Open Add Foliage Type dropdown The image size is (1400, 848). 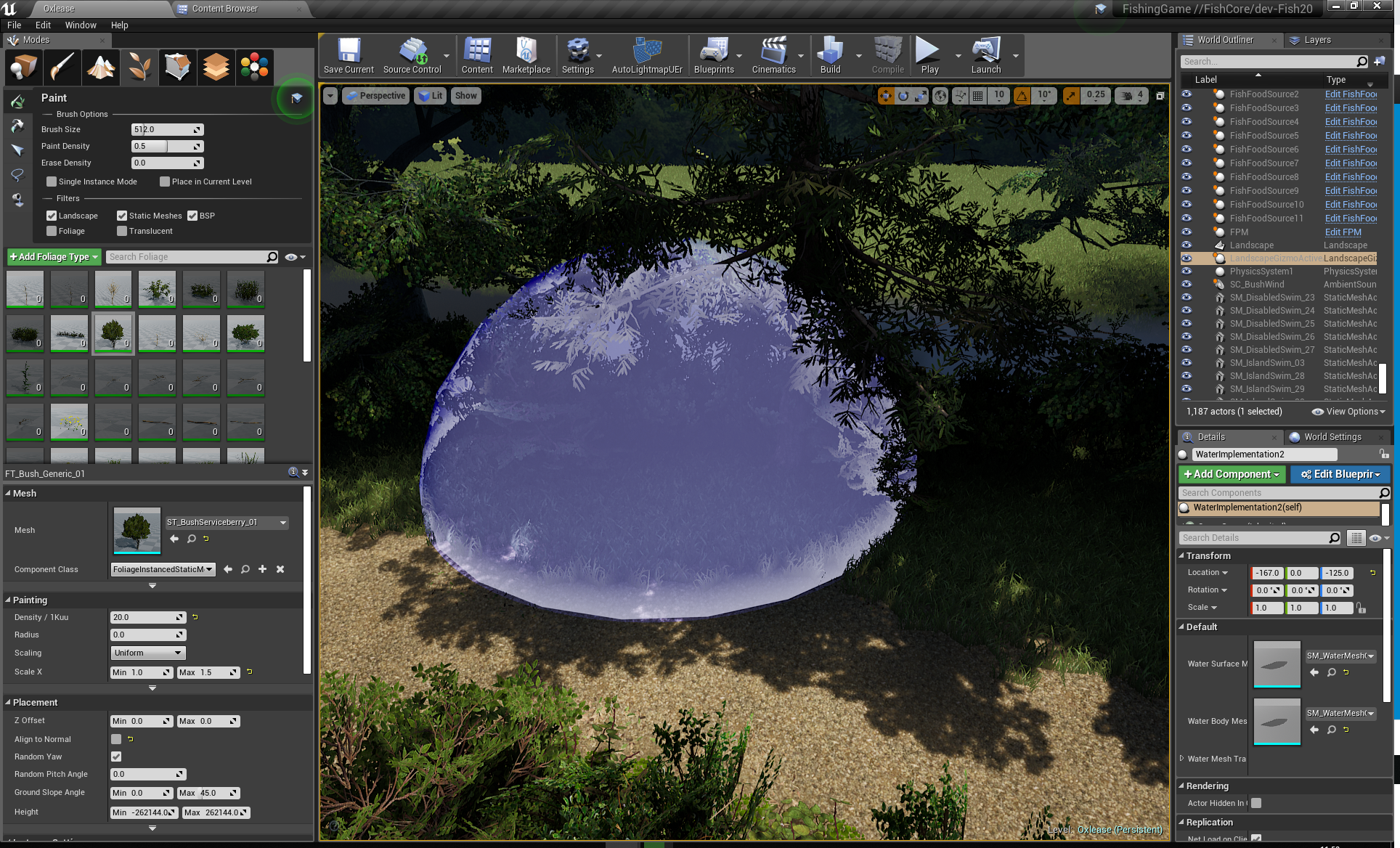tap(54, 257)
